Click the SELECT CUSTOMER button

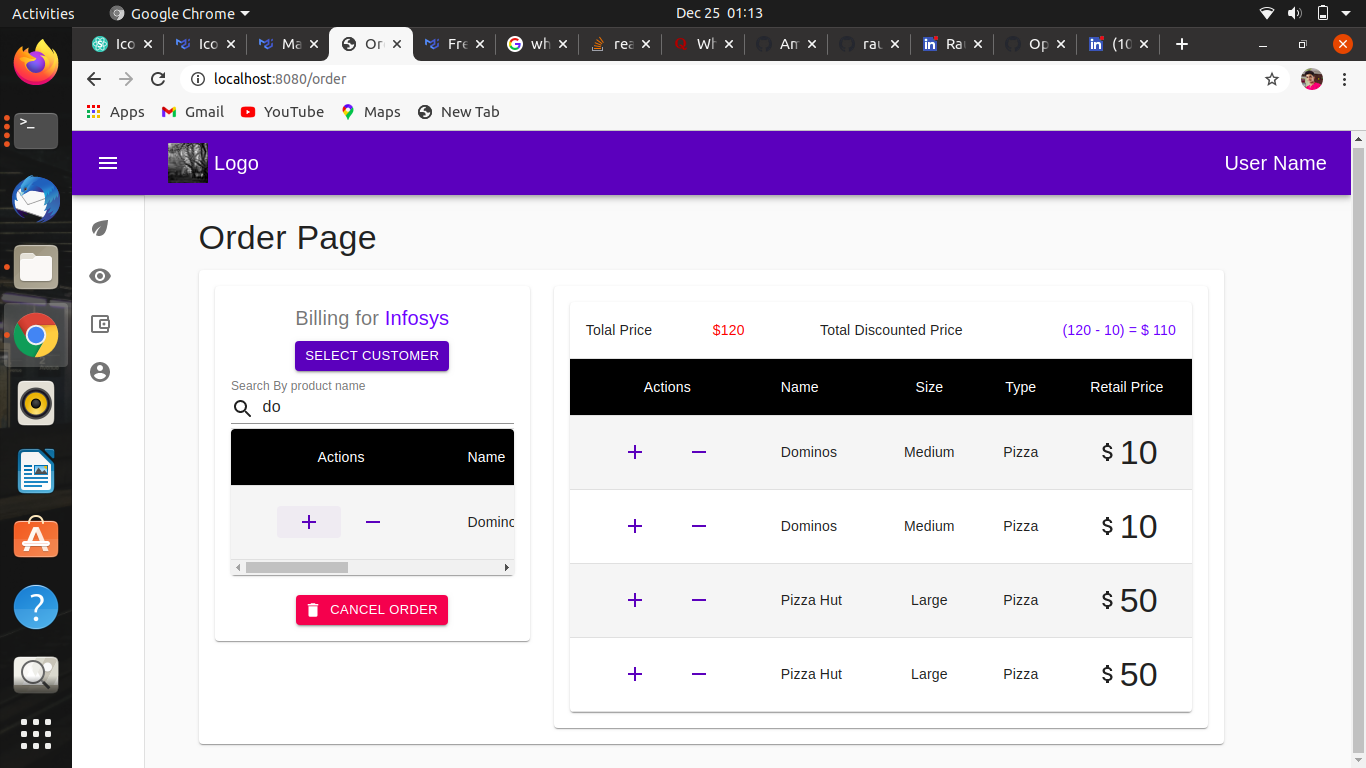click(371, 356)
